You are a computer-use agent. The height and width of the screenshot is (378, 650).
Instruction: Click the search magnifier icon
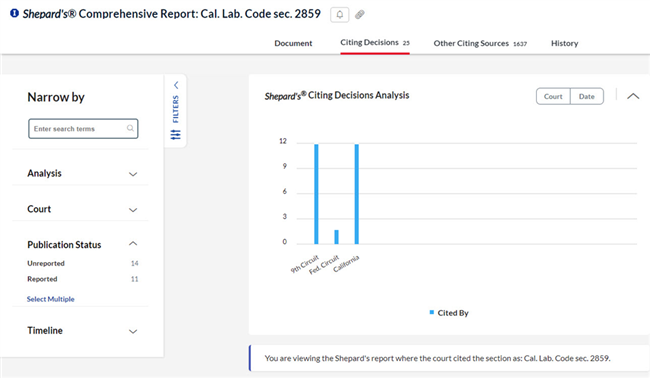pyautogui.click(x=130, y=128)
